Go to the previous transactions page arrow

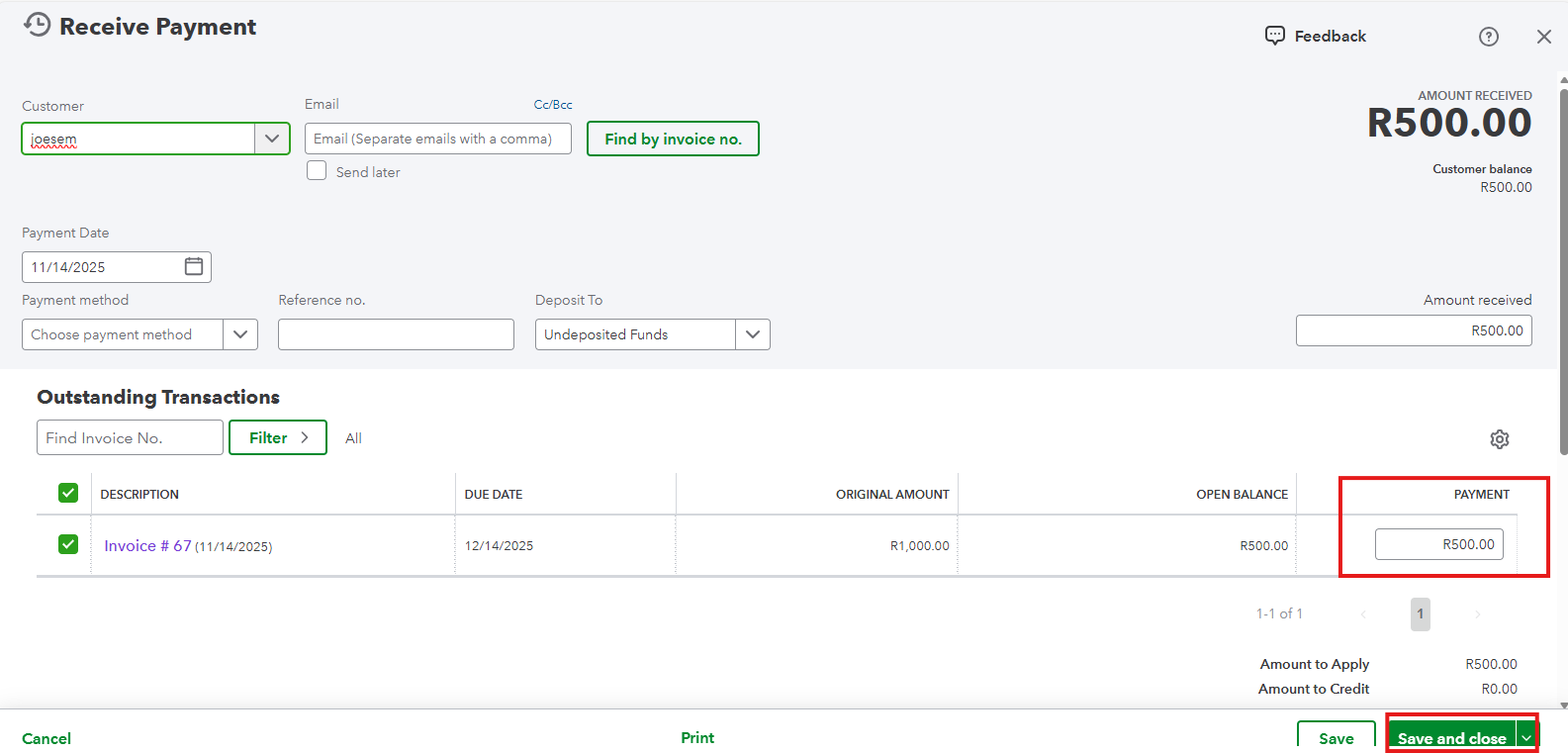(1363, 614)
